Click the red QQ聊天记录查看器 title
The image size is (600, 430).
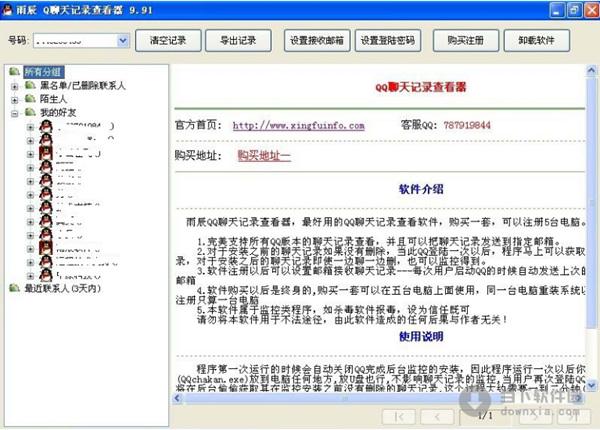[x=420, y=87]
